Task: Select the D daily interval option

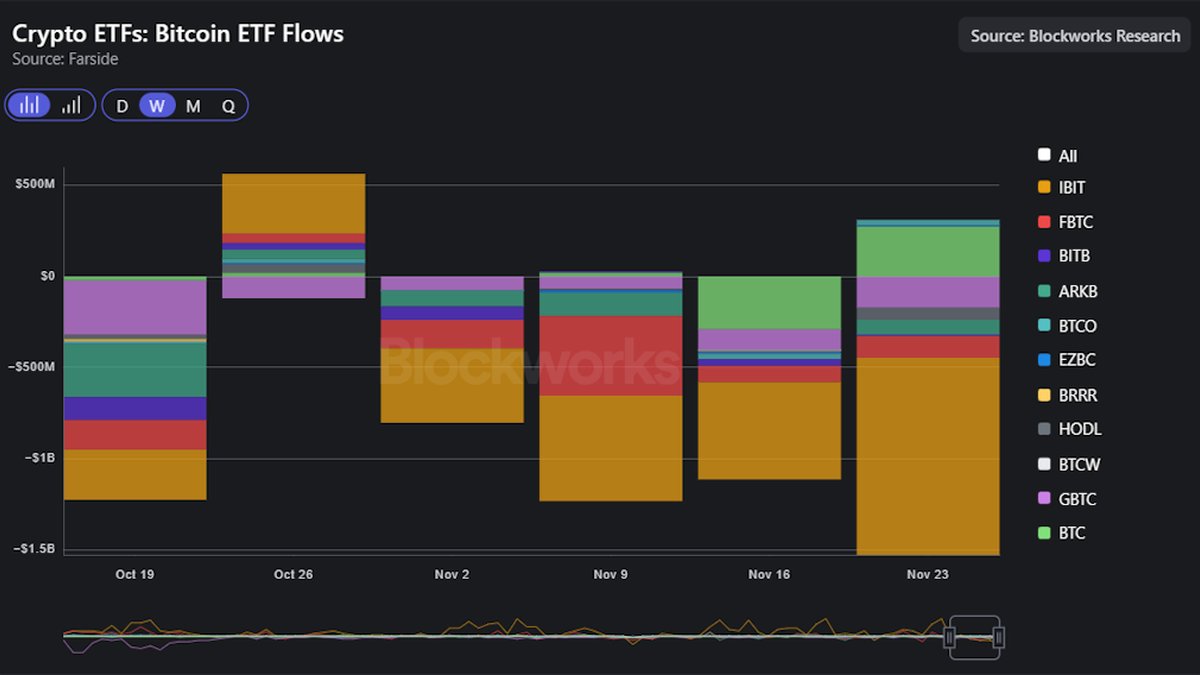Action: (121, 104)
